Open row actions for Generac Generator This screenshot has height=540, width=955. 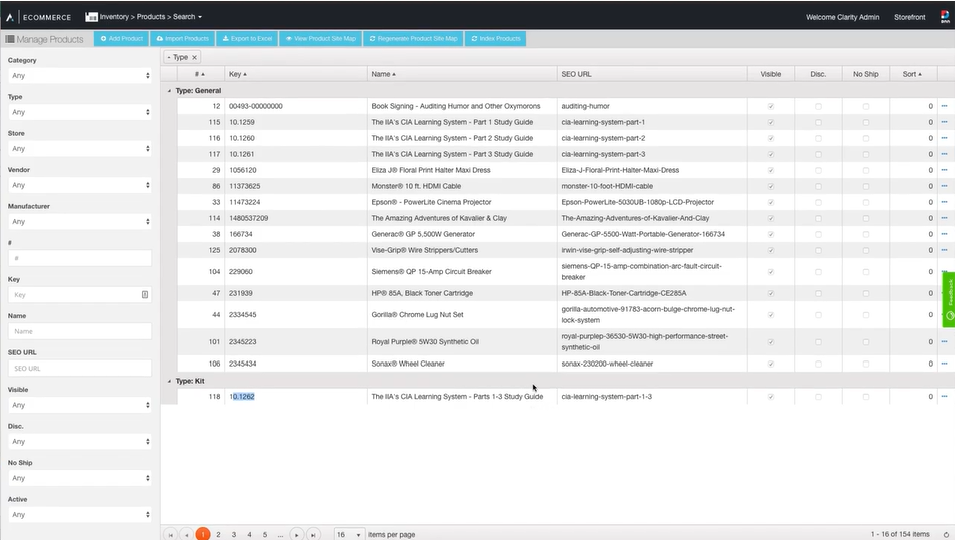[945, 234]
